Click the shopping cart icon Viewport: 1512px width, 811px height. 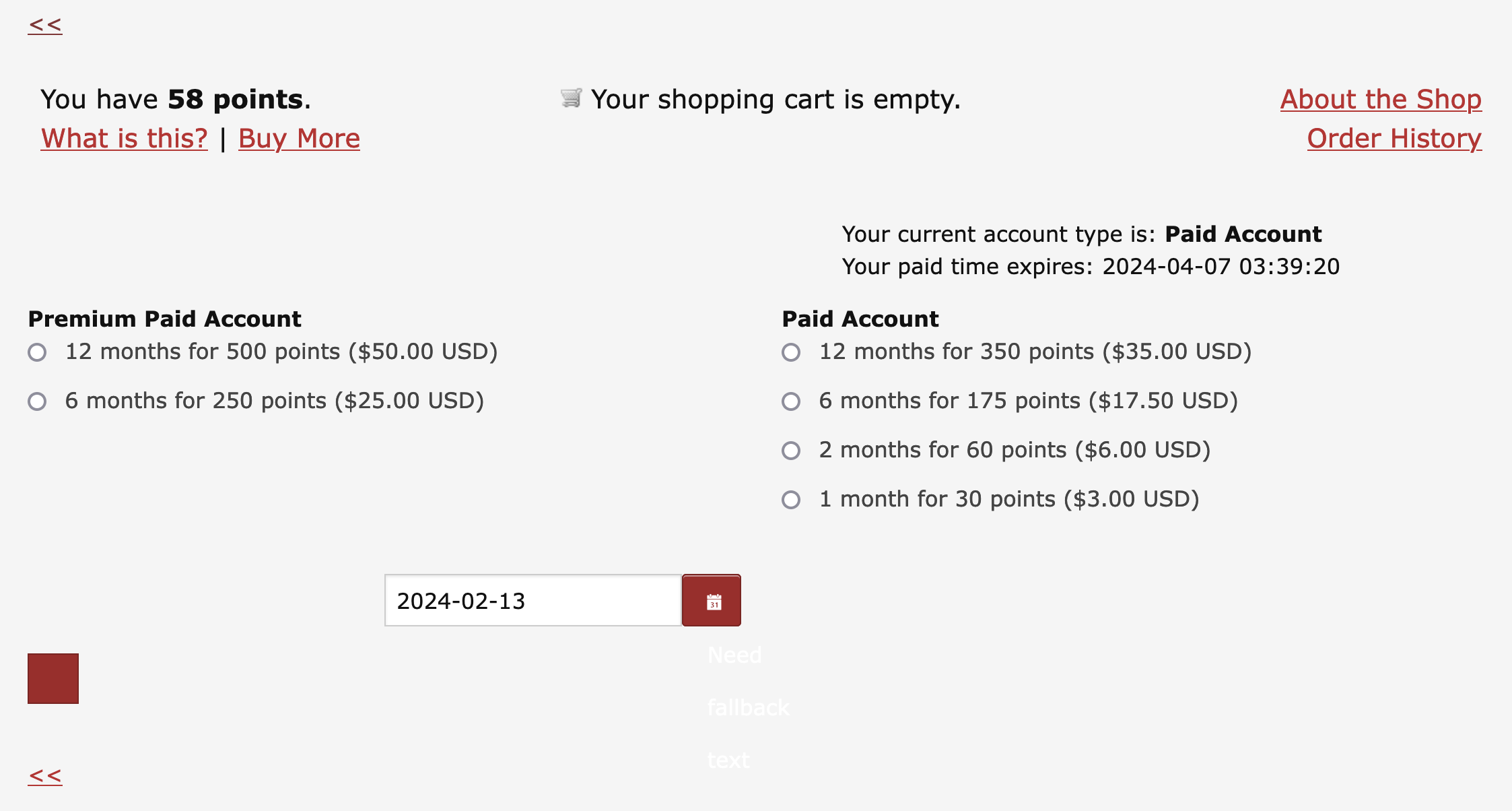point(571,98)
